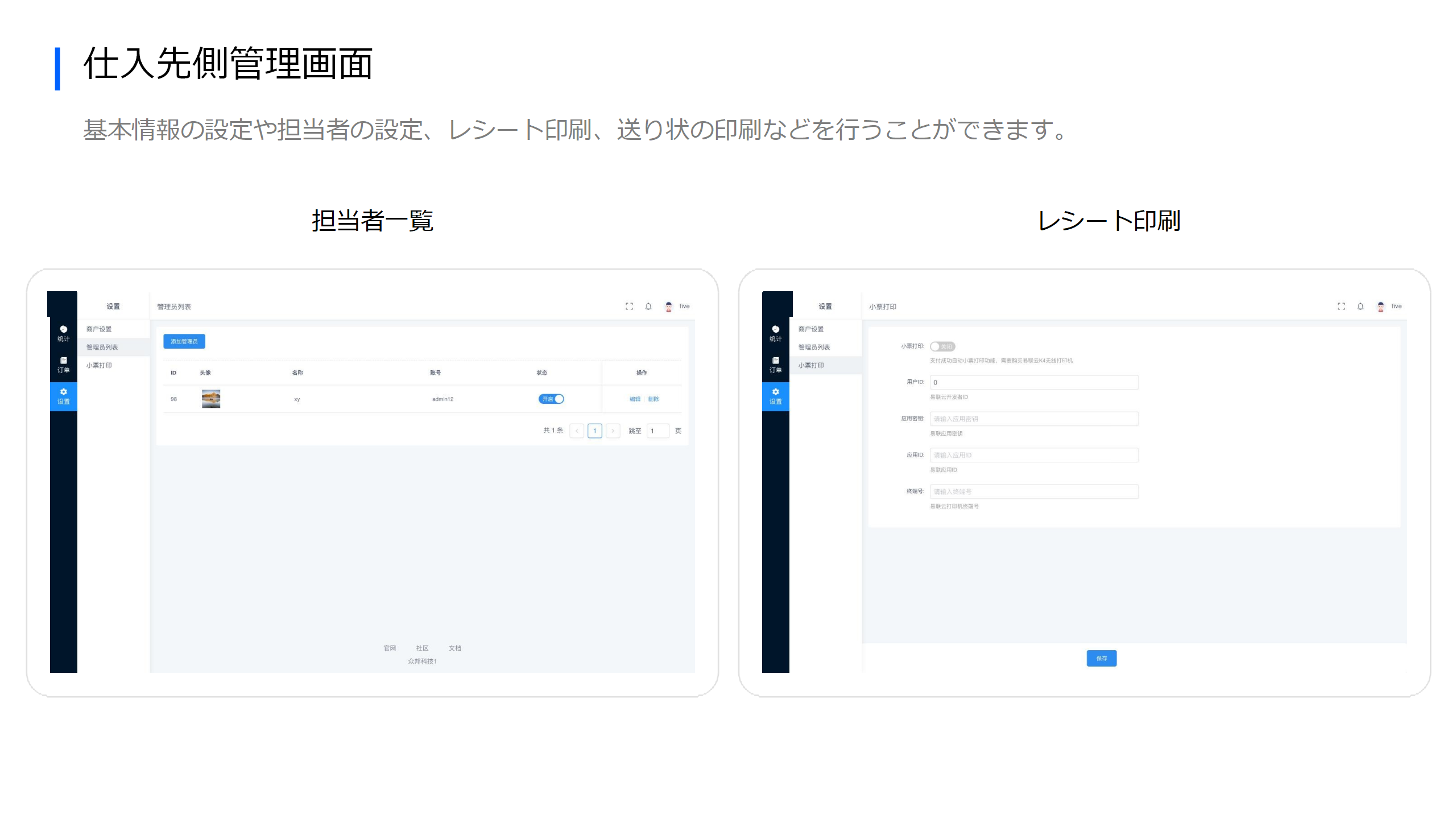Click the notification bell in 小票打印 header
The image size is (1456, 819).
coord(1360,306)
